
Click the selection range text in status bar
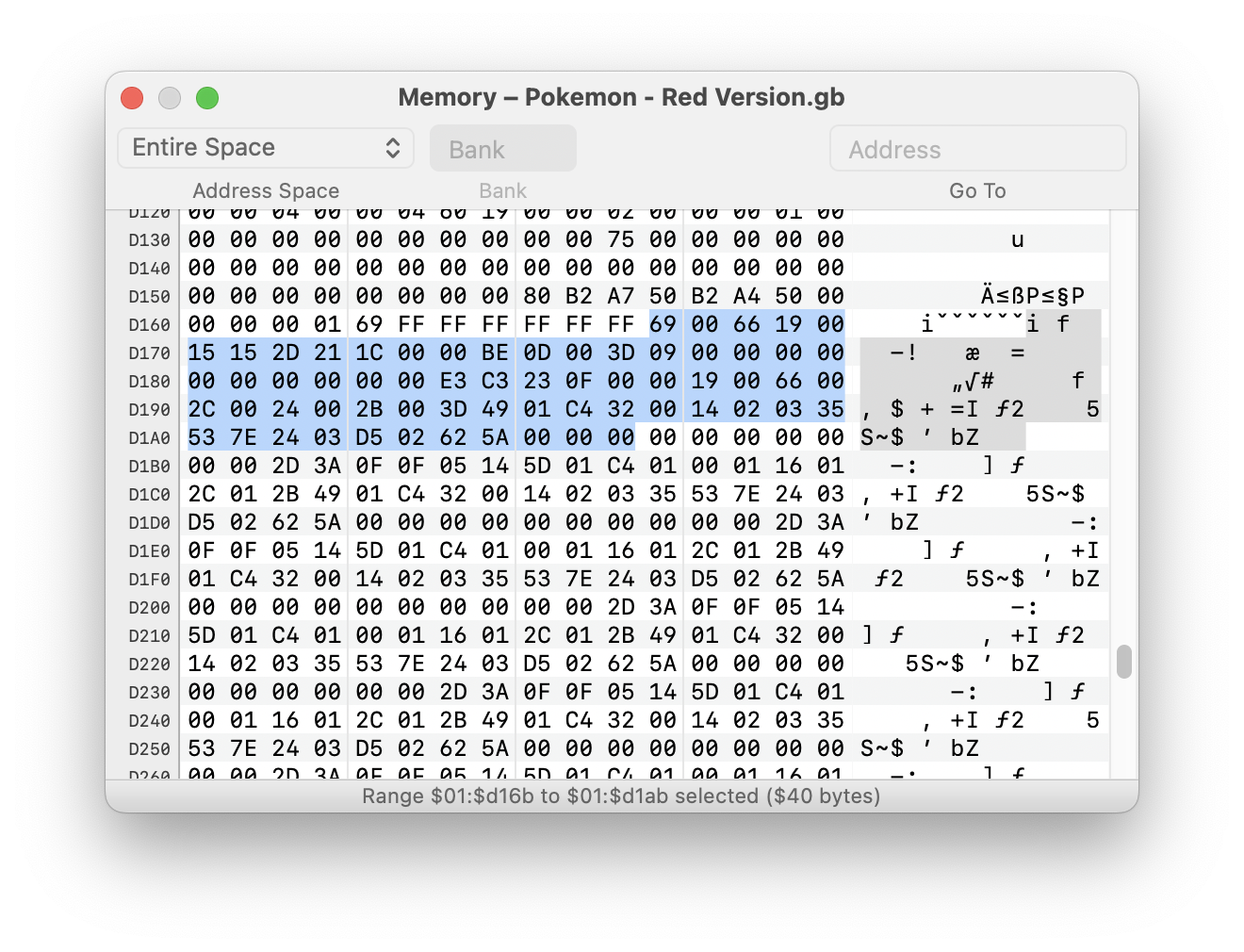point(621,796)
